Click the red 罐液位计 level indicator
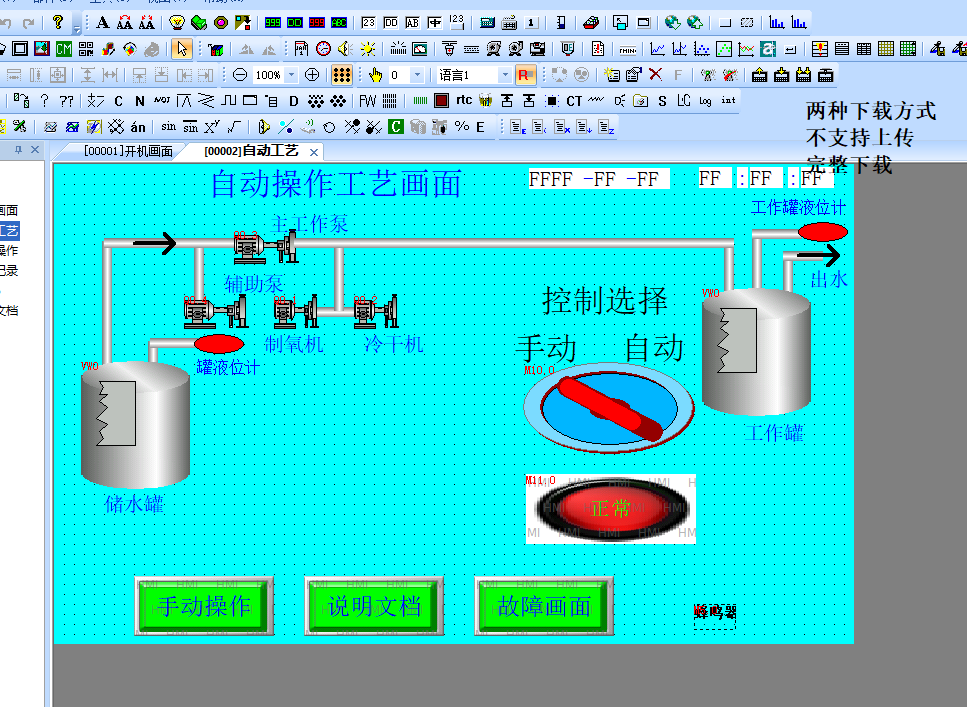 pyautogui.click(x=219, y=344)
